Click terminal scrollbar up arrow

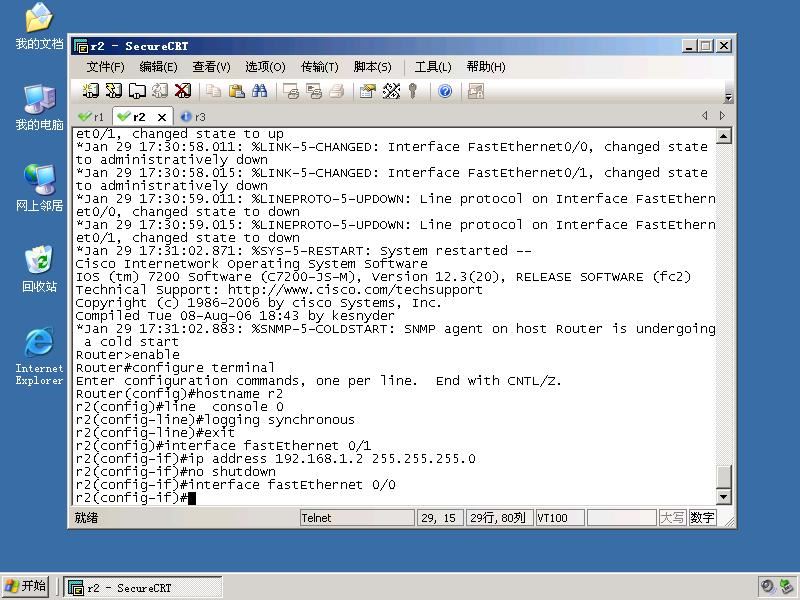pos(723,136)
